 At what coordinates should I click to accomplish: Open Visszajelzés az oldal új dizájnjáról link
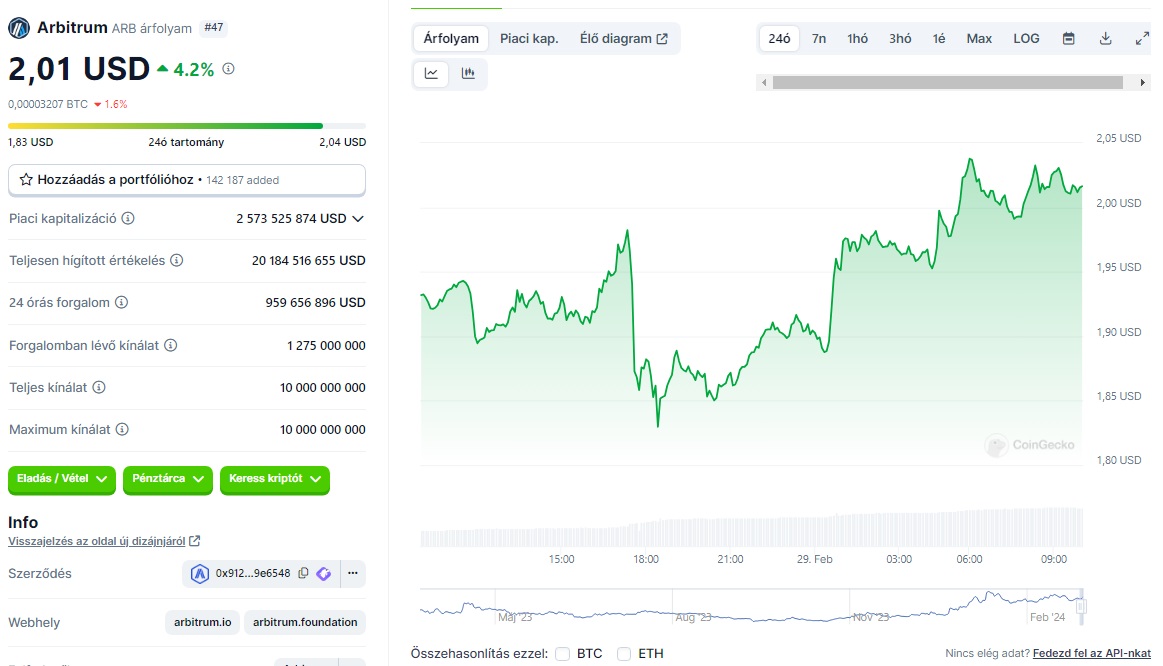pyautogui.click(x=96, y=541)
